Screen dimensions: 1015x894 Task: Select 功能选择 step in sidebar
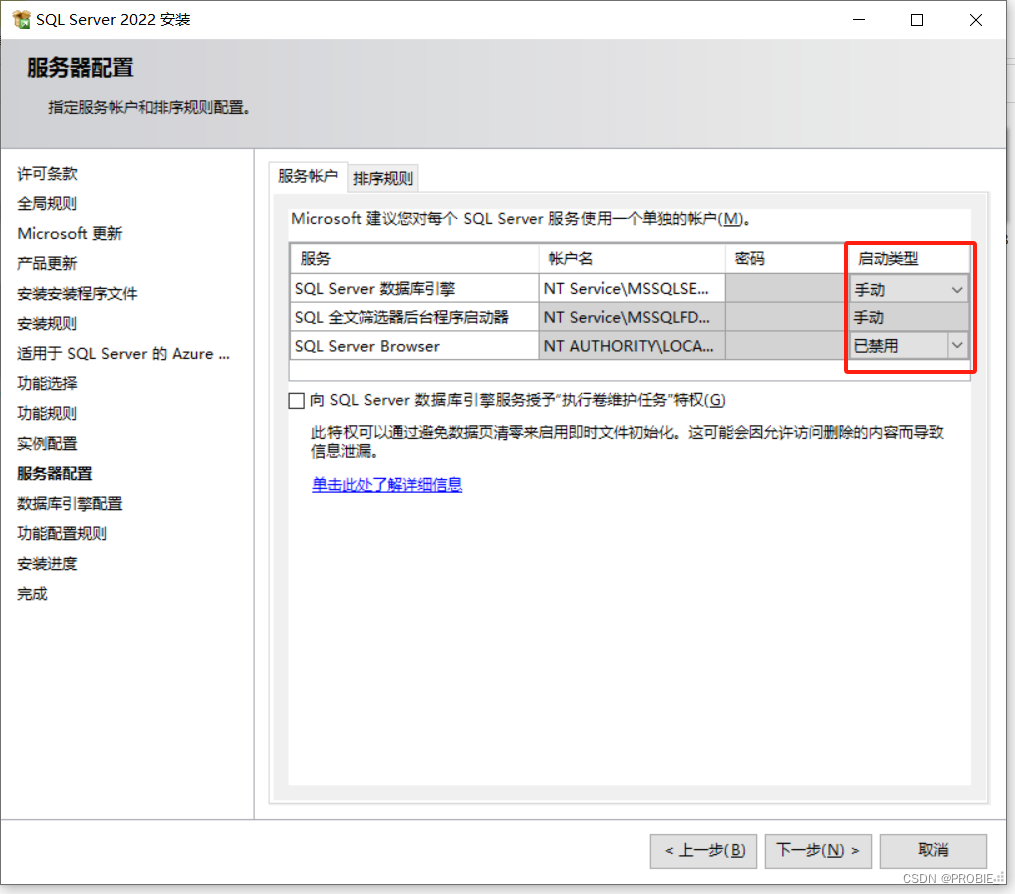[x=47, y=383]
